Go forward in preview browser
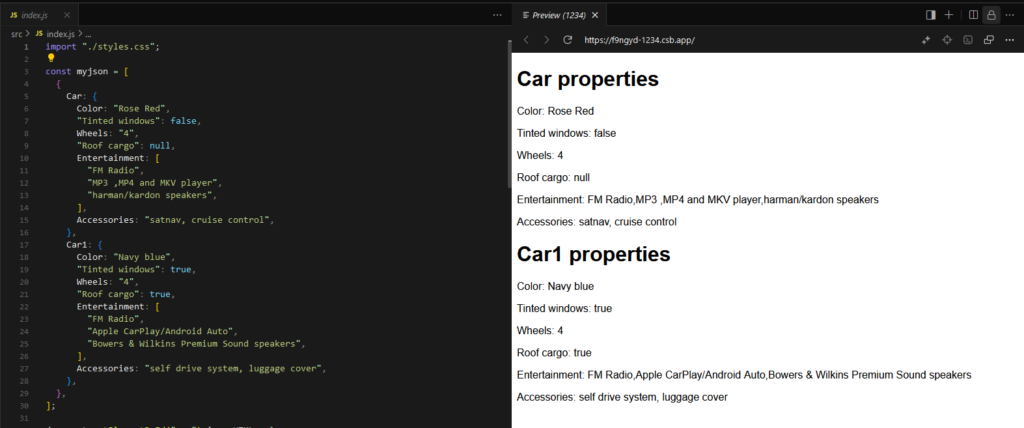The width and height of the screenshot is (1024, 428). [547, 40]
